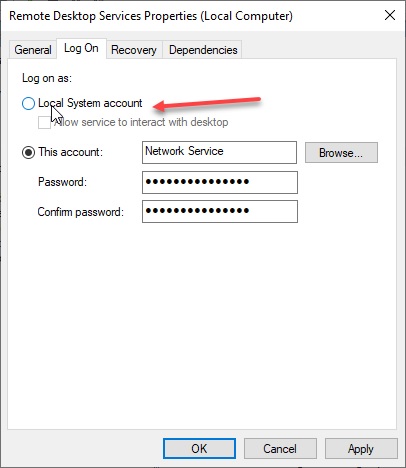Click the Browse... button
Viewport: 406px width, 468px height.
tap(341, 153)
